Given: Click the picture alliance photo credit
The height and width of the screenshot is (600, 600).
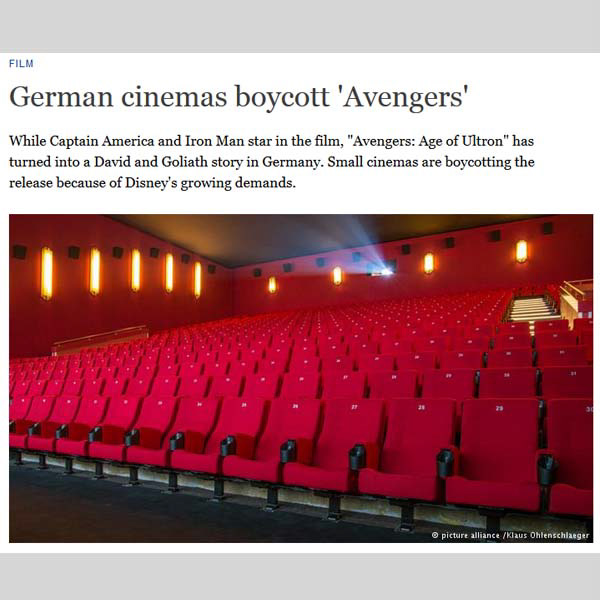Looking at the screenshot, I should 510,535.
